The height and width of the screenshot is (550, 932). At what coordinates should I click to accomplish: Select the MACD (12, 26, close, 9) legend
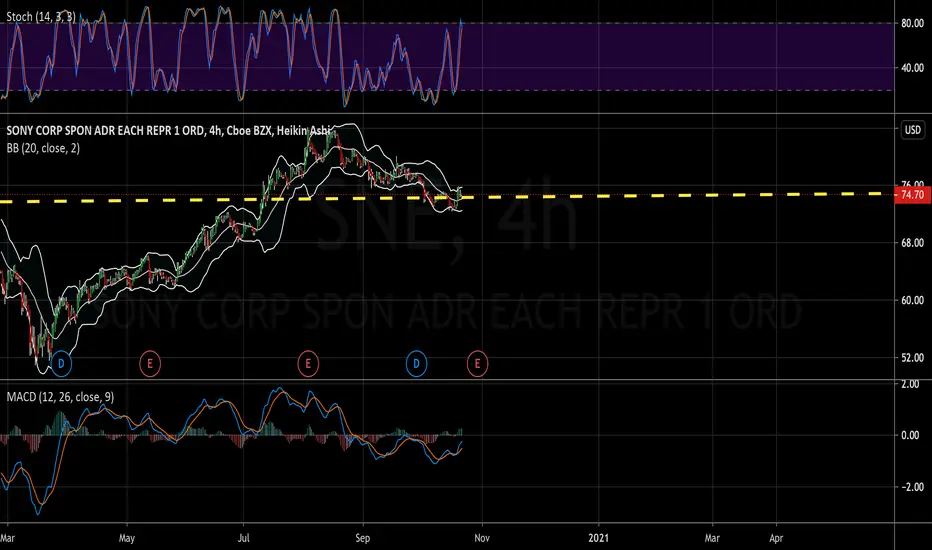pos(60,397)
